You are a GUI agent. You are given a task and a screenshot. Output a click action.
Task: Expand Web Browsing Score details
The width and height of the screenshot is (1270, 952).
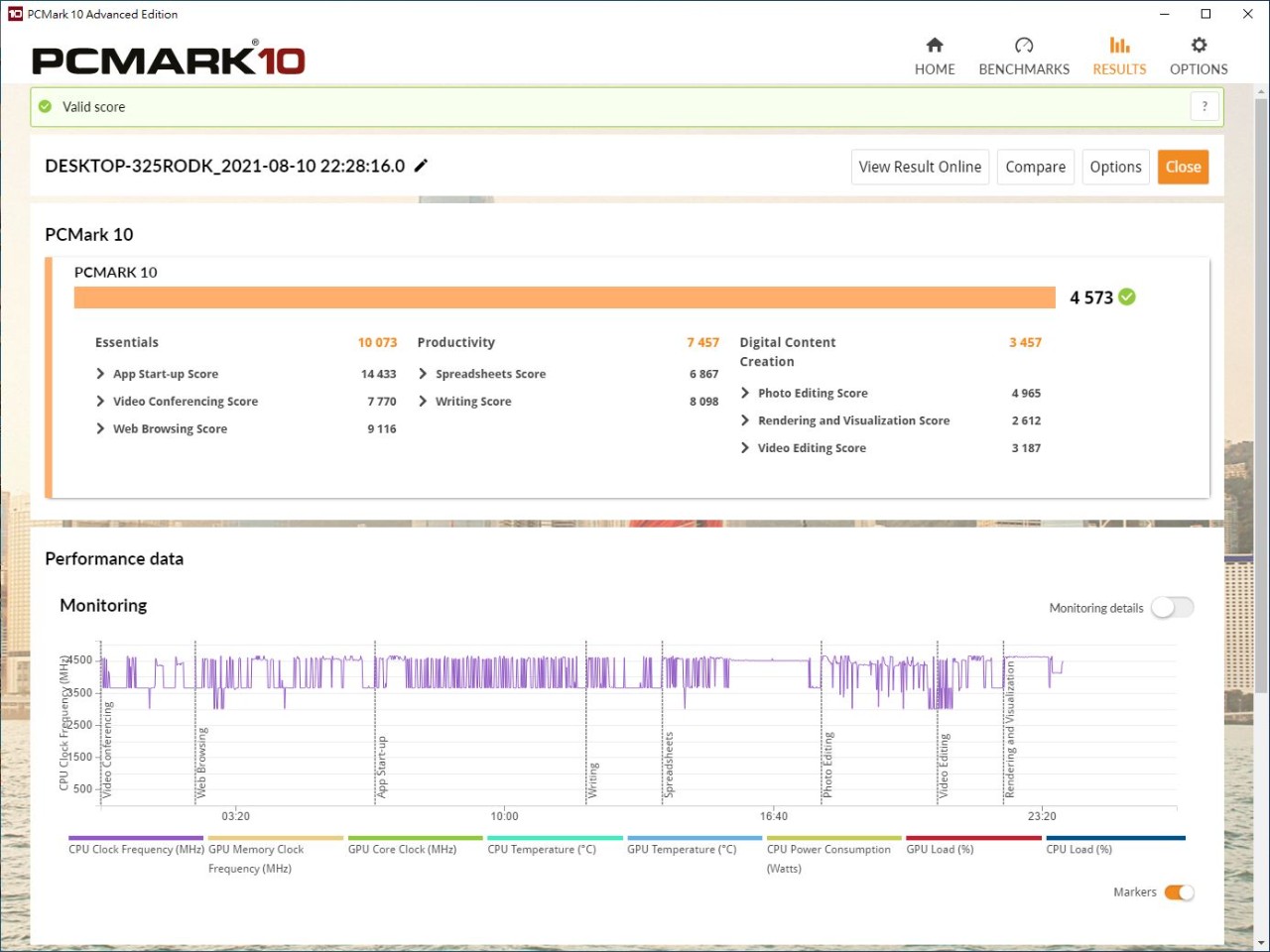(100, 428)
